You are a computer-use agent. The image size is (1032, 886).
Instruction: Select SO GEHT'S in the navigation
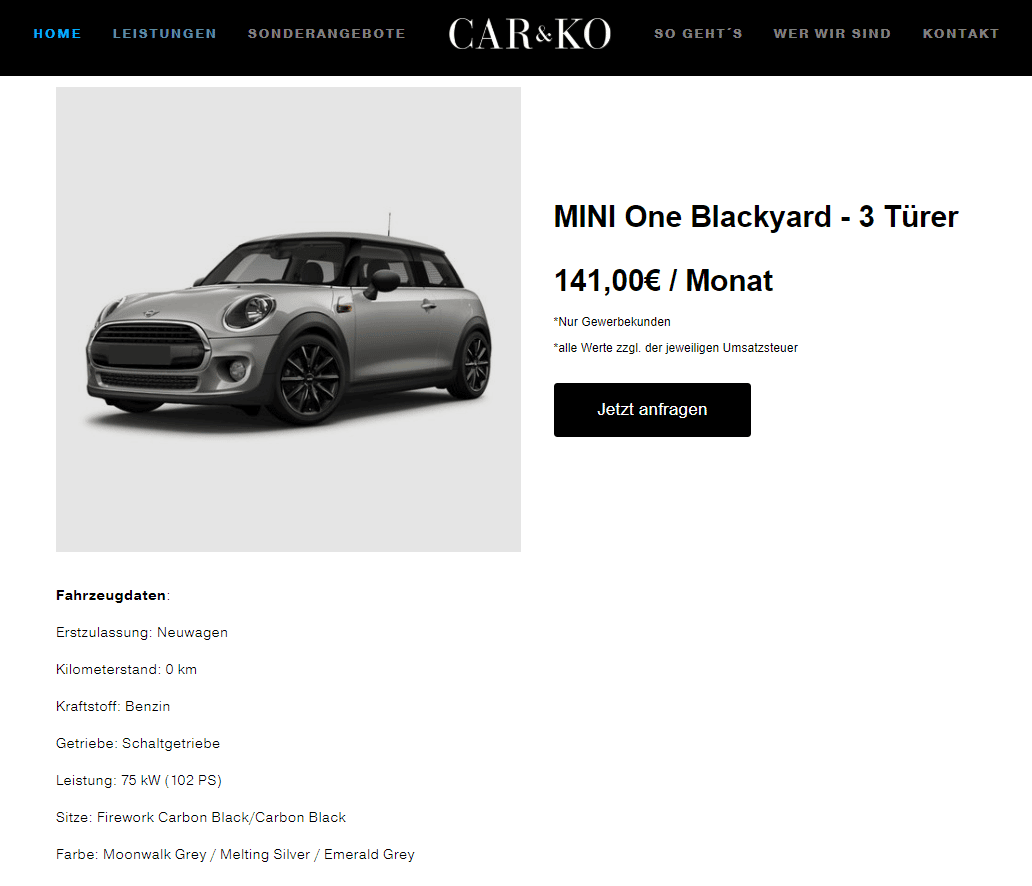tap(698, 34)
